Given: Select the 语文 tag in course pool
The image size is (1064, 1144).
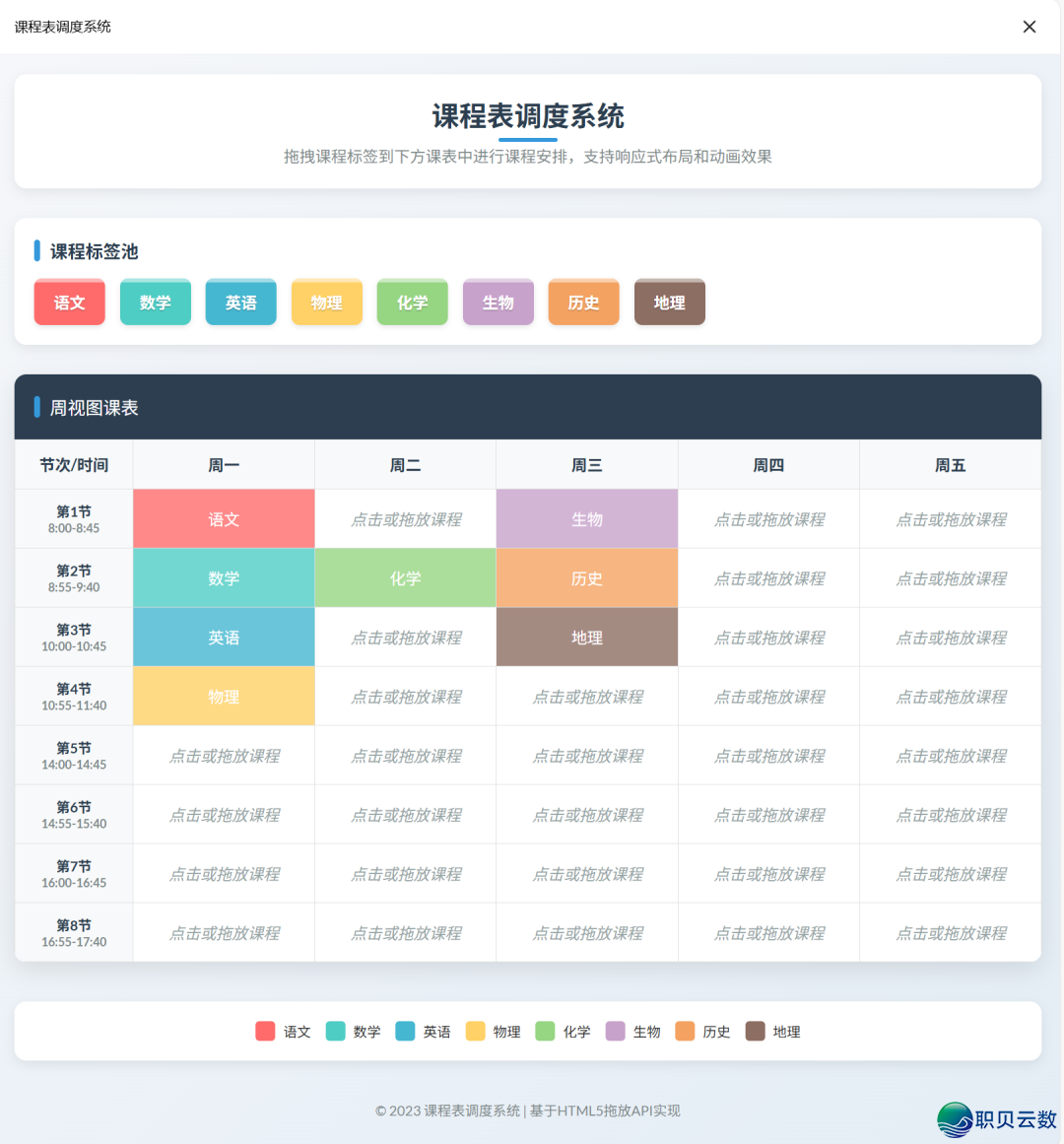Looking at the screenshot, I should tap(69, 303).
